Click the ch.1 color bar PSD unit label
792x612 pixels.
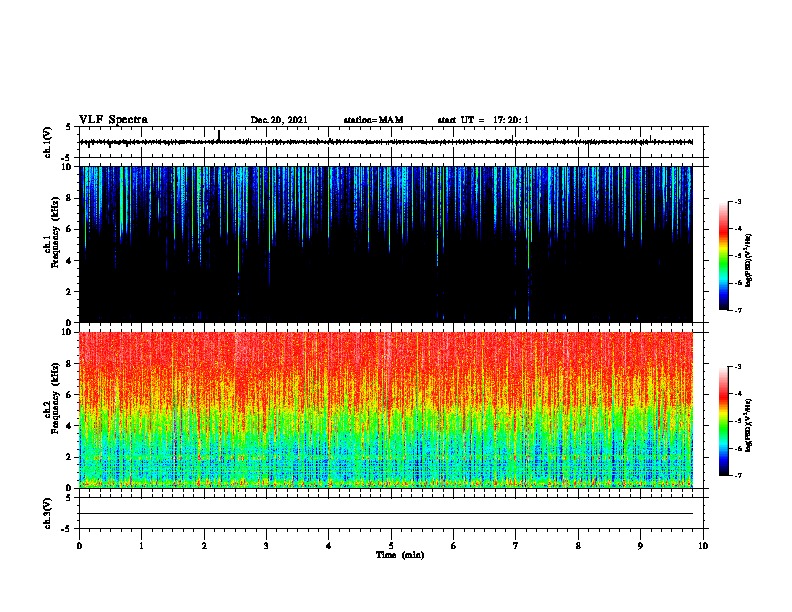coord(749,260)
